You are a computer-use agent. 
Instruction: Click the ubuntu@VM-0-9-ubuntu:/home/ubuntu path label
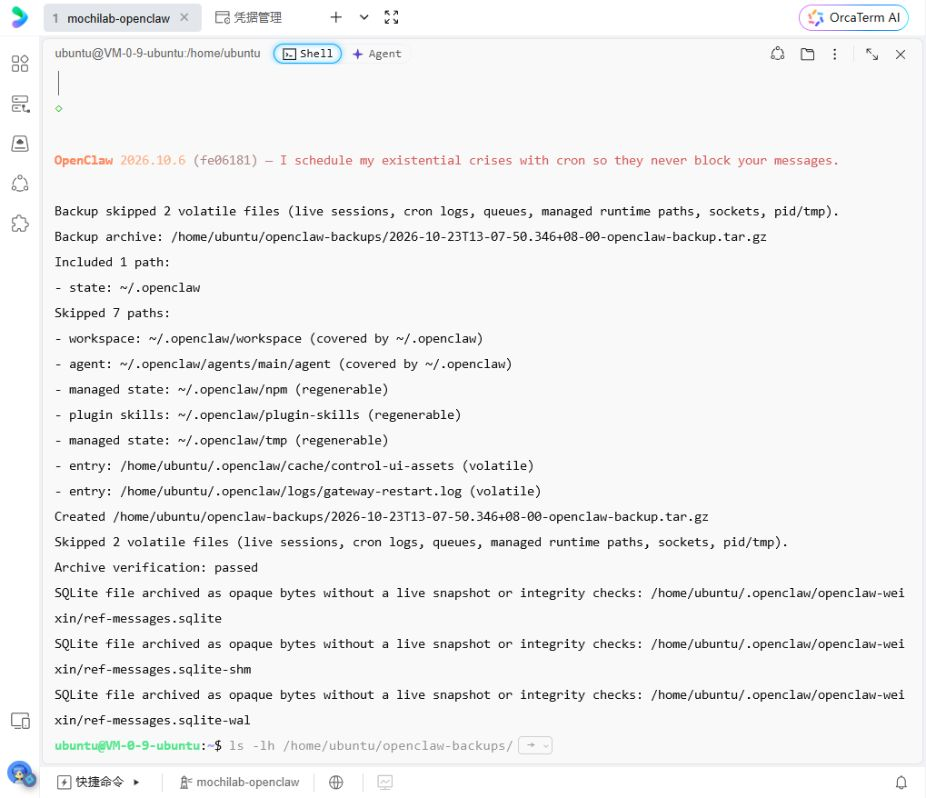tap(158, 53)
